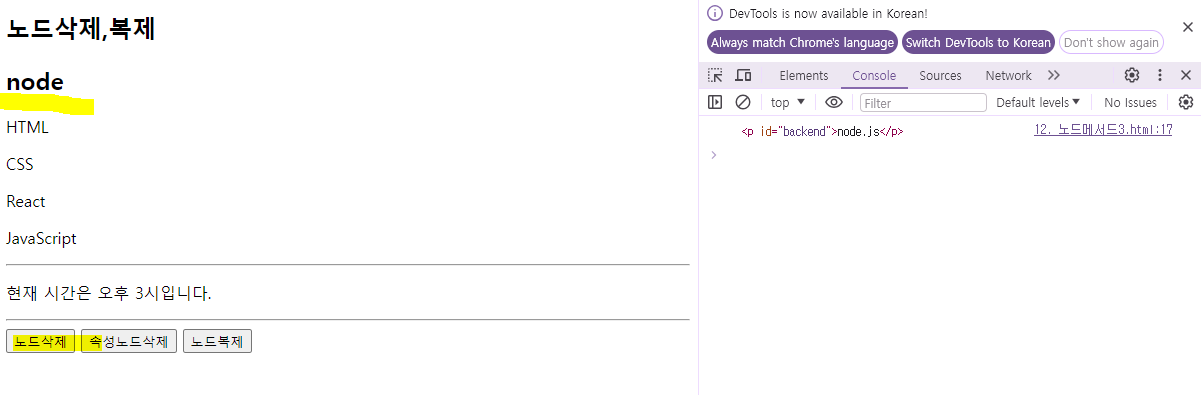Dismiss the DevTools language notification

[x=1187, y=27]
